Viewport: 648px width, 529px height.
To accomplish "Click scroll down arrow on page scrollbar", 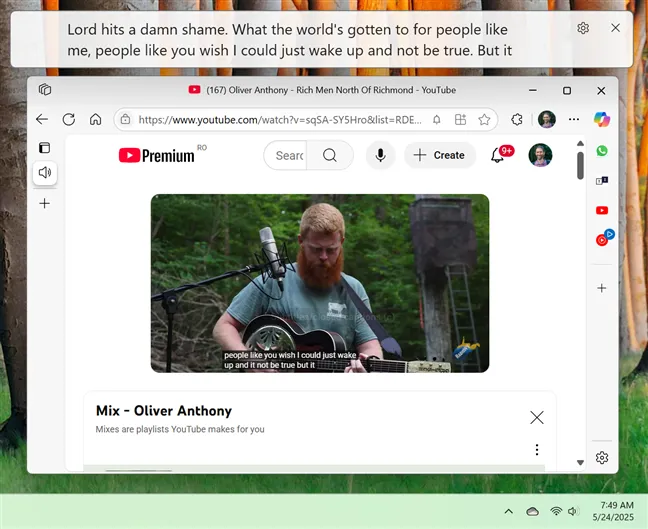I will 580,462.
